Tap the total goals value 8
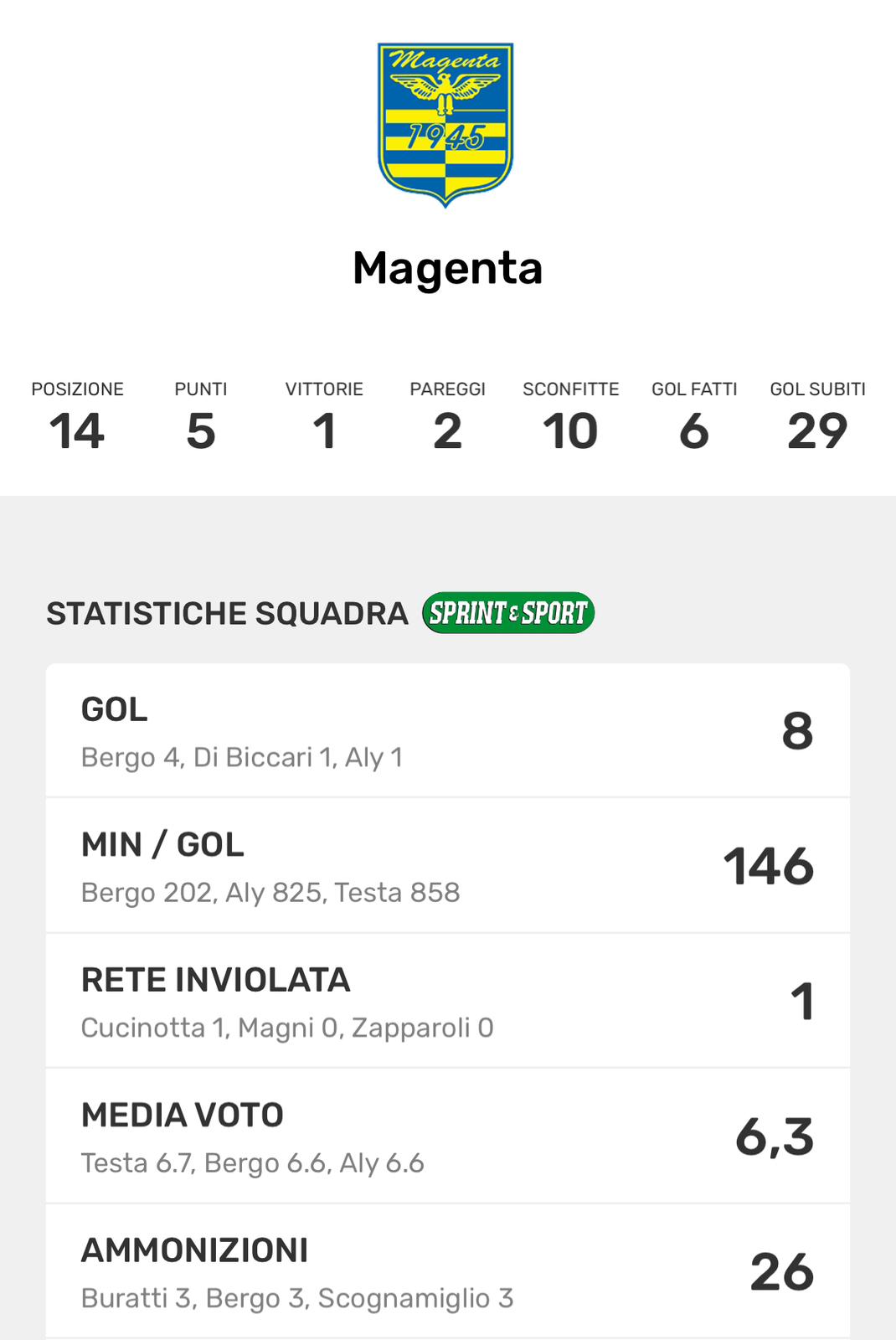 (x=797, y=731)
